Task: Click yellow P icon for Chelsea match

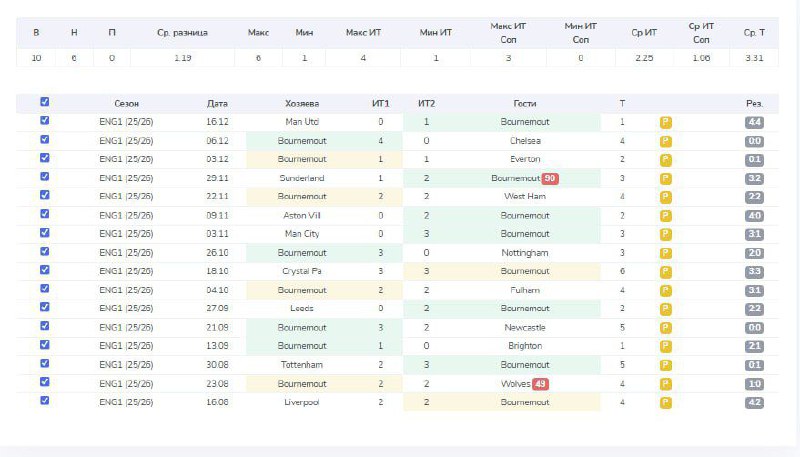Action: (665, 141)
